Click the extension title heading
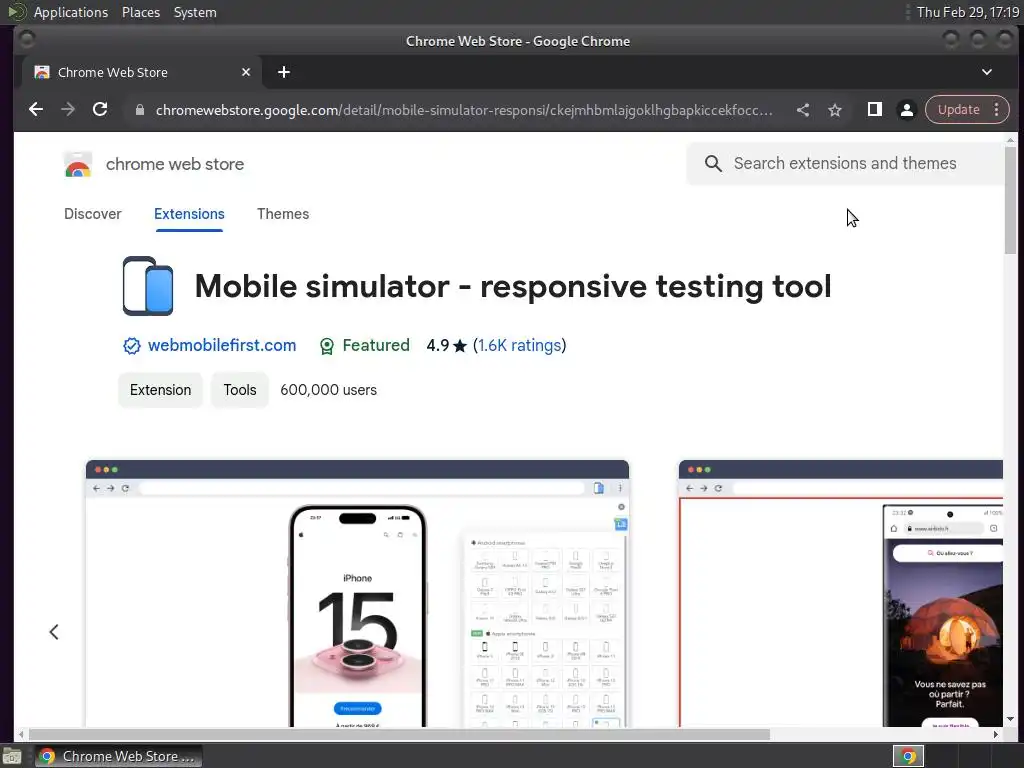 pos(513,286)
